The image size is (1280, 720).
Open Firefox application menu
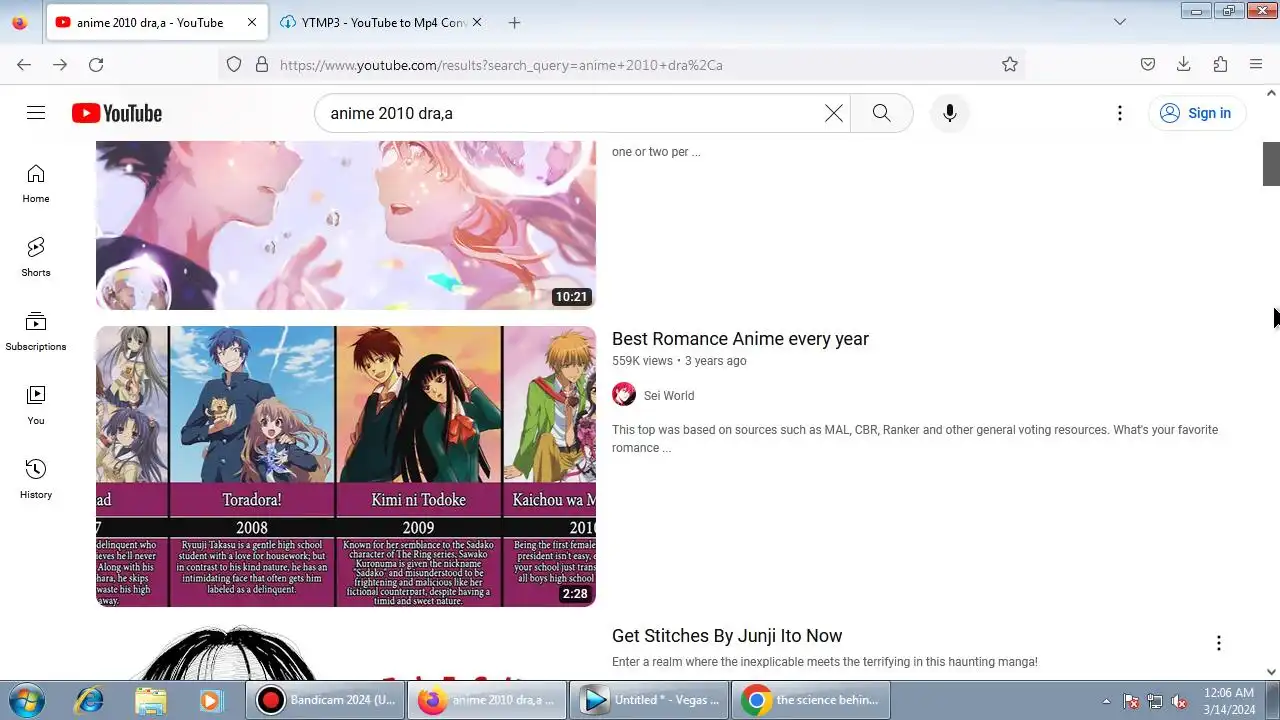click(x=1256, y=64)
